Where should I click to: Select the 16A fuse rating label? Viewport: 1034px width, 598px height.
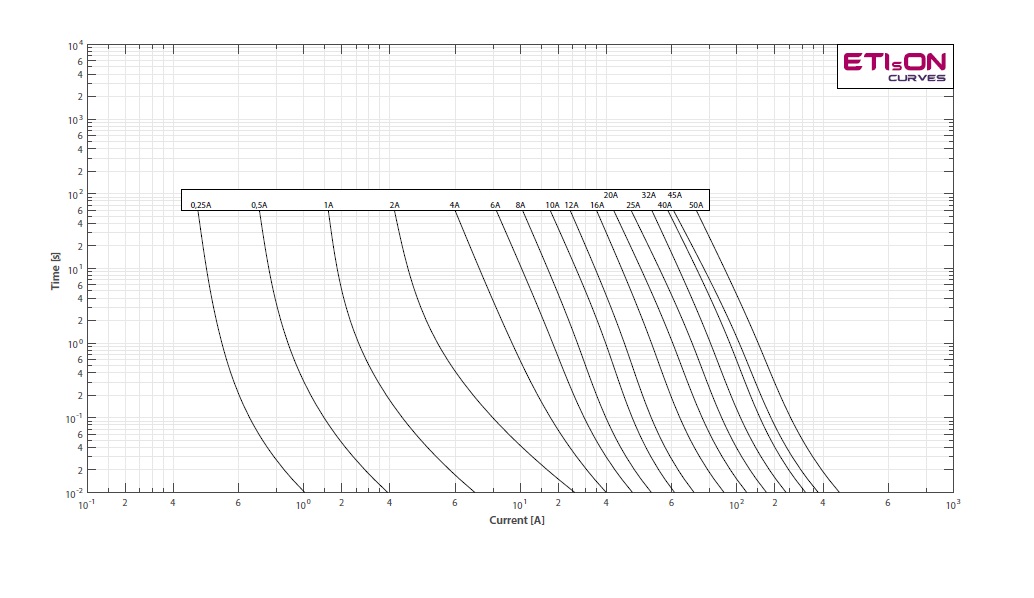597,206
